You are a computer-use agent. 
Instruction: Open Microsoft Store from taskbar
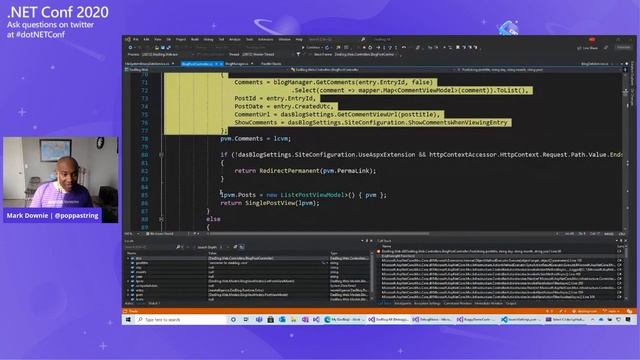tap(270, 320)
